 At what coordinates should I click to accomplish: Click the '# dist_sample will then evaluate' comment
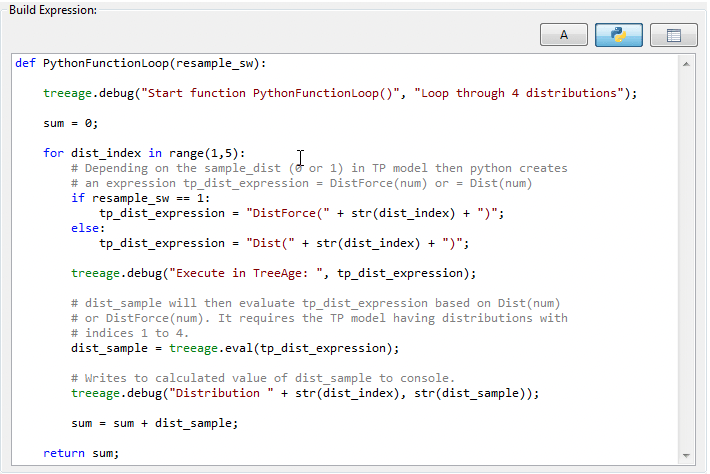[316, 303]
